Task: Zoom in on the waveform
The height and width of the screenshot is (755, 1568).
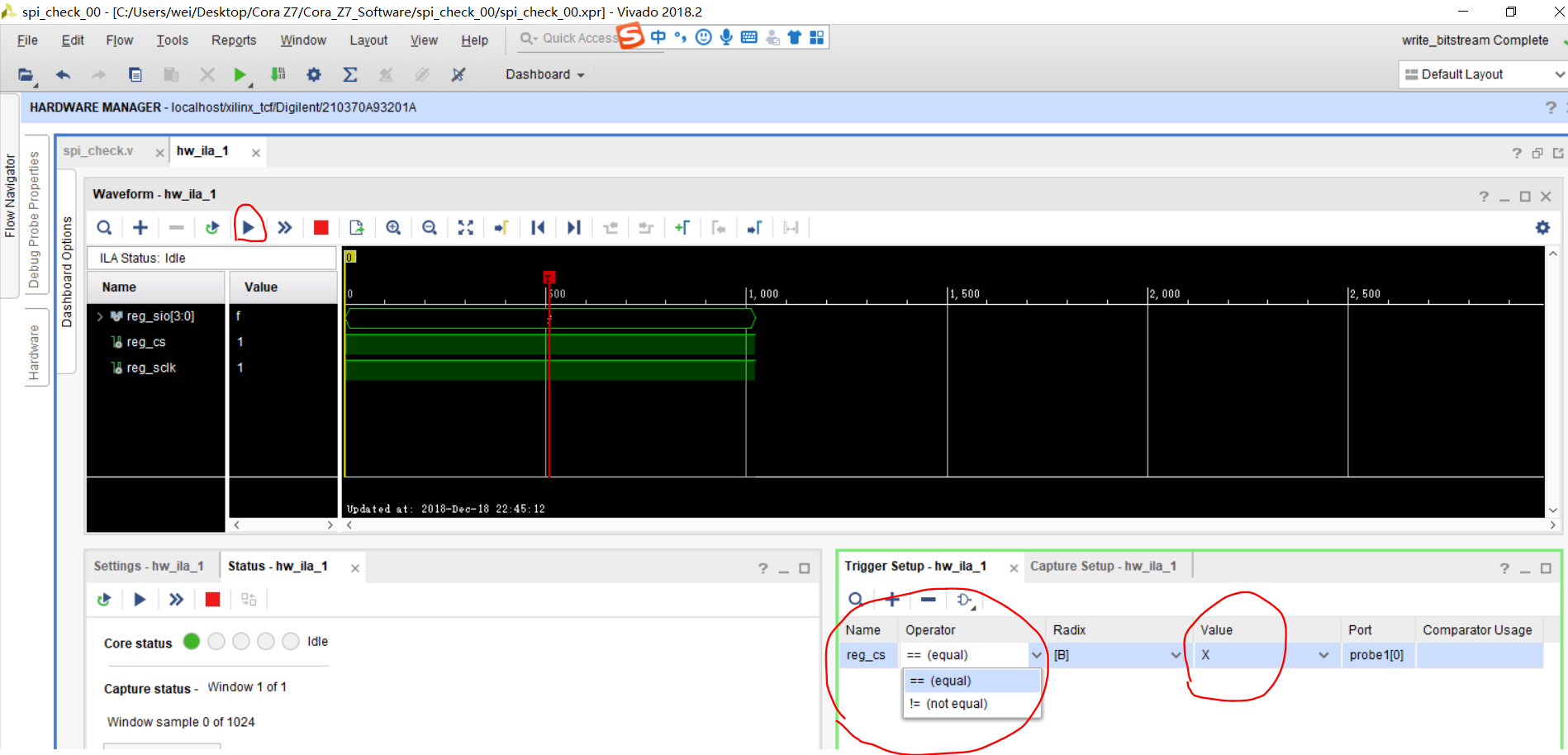Action: (x=393, y=227)
